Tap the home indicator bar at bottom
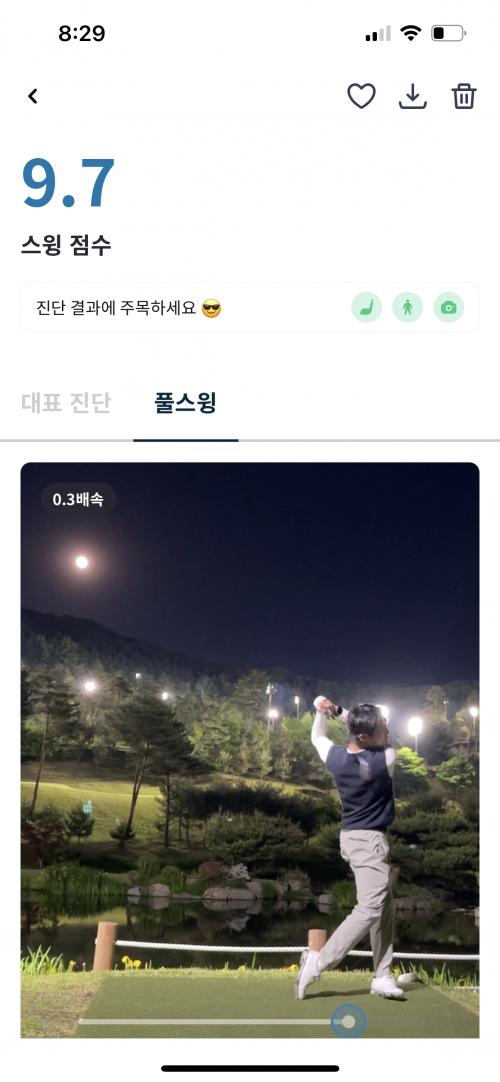Screen dimensions: 500x1082 (x=250, y=1068)
